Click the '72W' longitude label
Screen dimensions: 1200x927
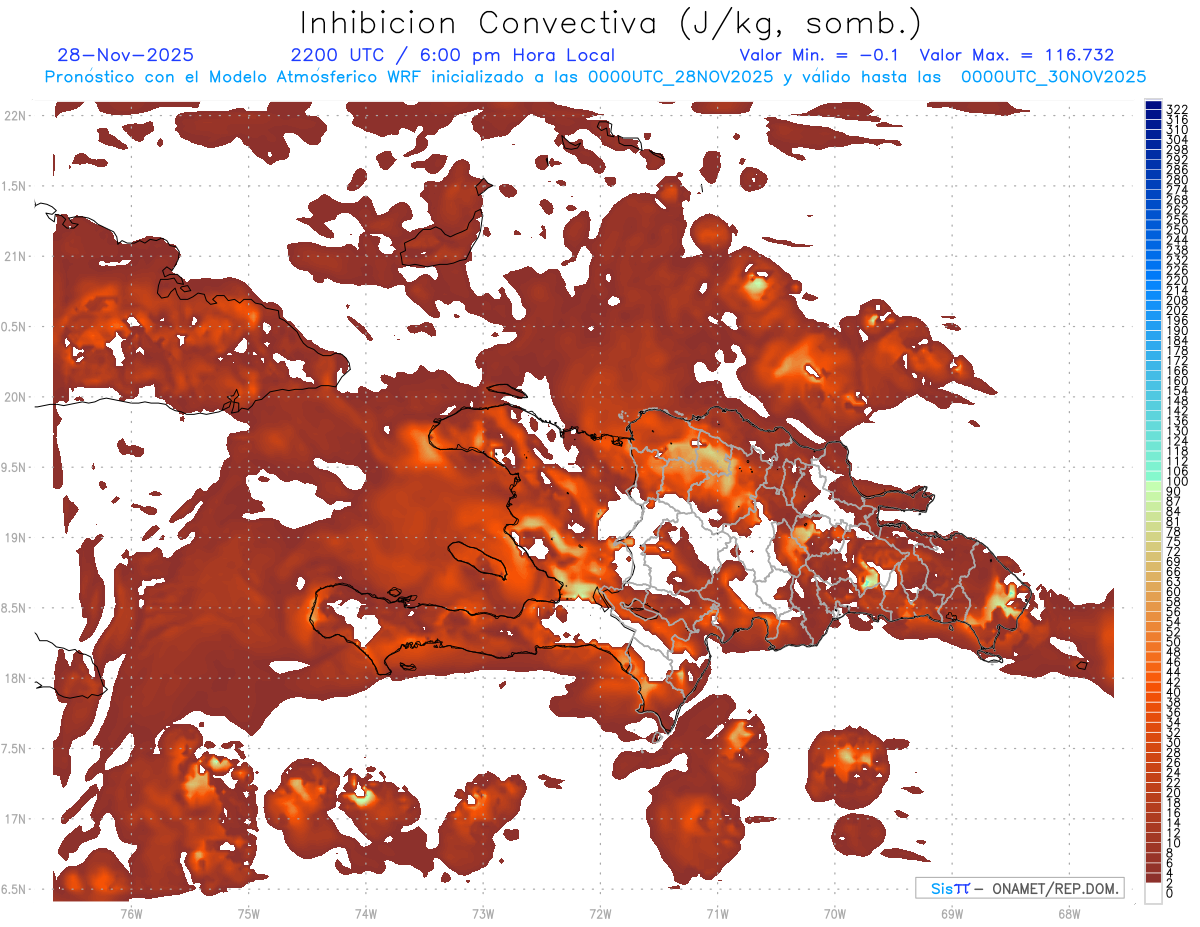tap(600, 913)
